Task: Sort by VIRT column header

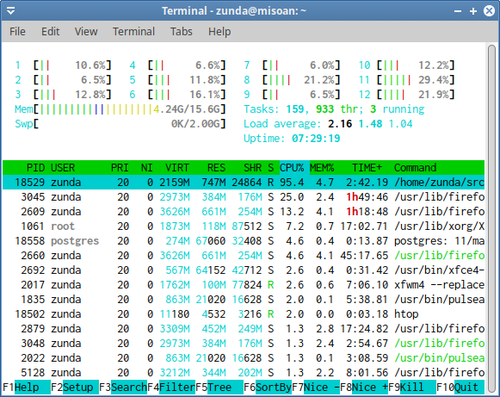Action: 177,168
